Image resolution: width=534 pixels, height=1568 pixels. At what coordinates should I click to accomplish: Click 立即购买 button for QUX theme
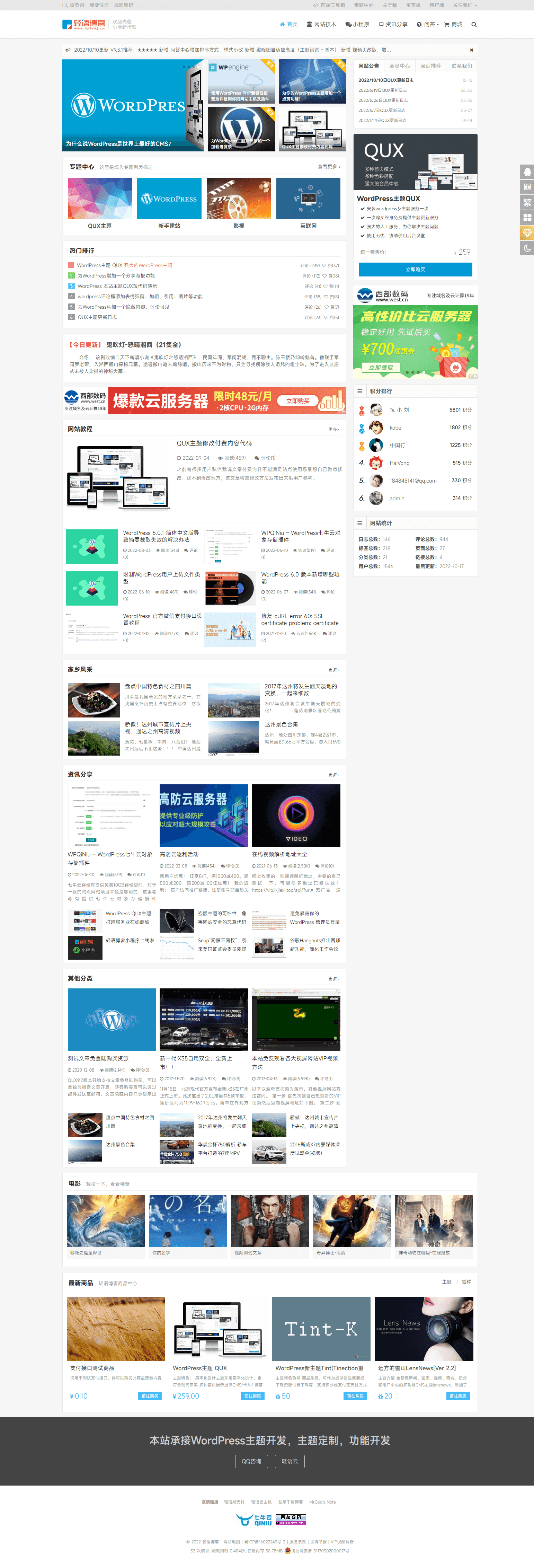(416, 269)
